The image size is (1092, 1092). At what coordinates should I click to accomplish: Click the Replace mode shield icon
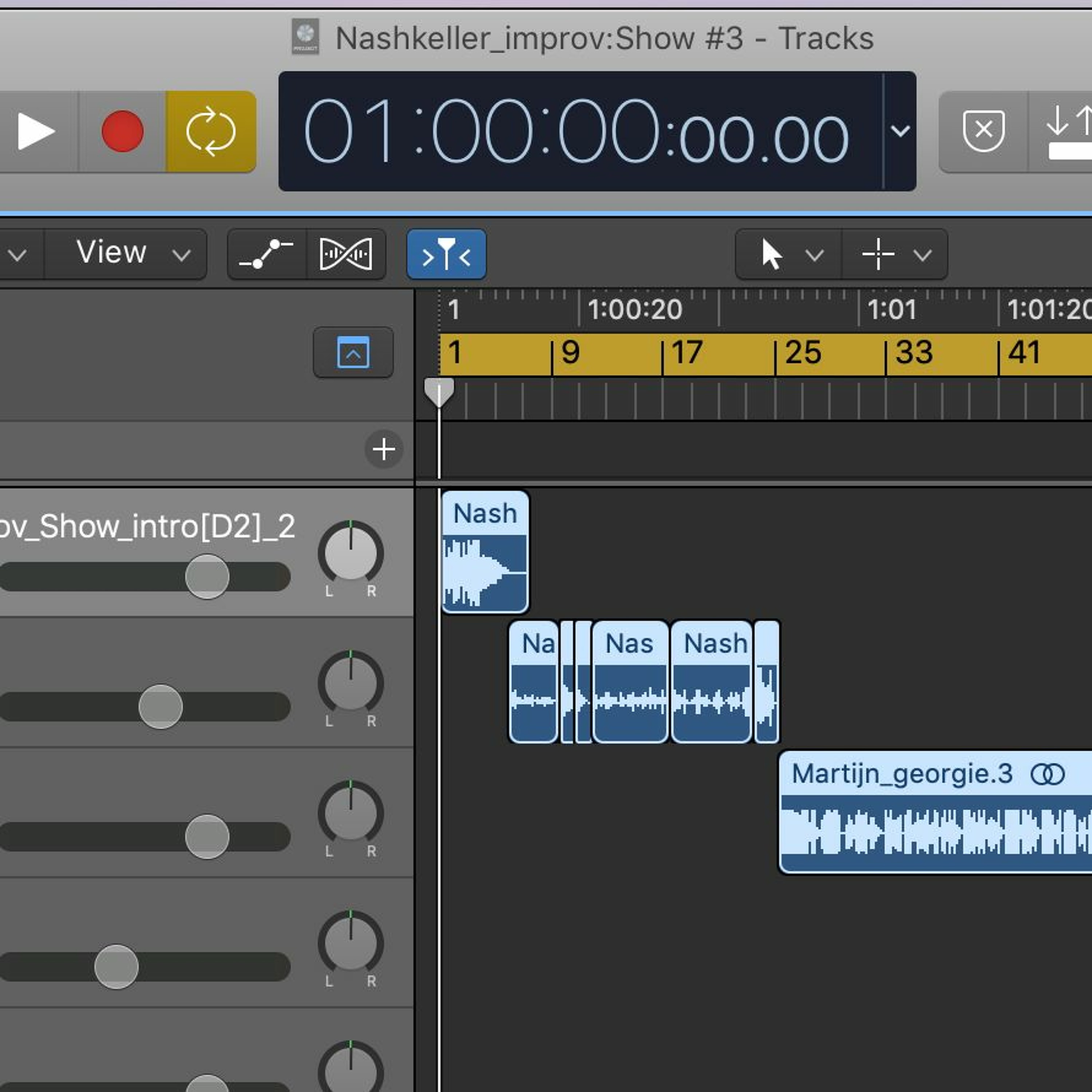point(984,131)
